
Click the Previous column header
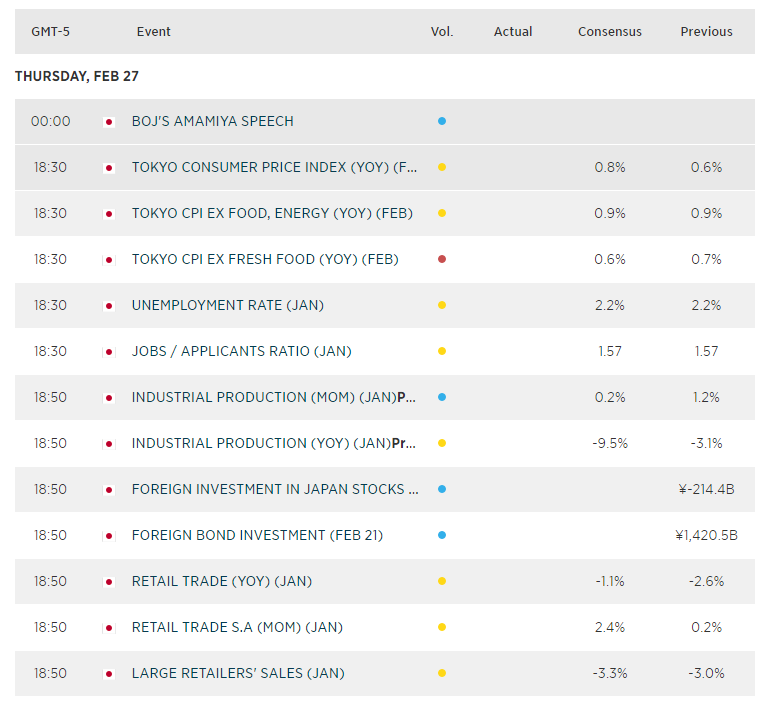pyautogui.click(x=706, y=31)
